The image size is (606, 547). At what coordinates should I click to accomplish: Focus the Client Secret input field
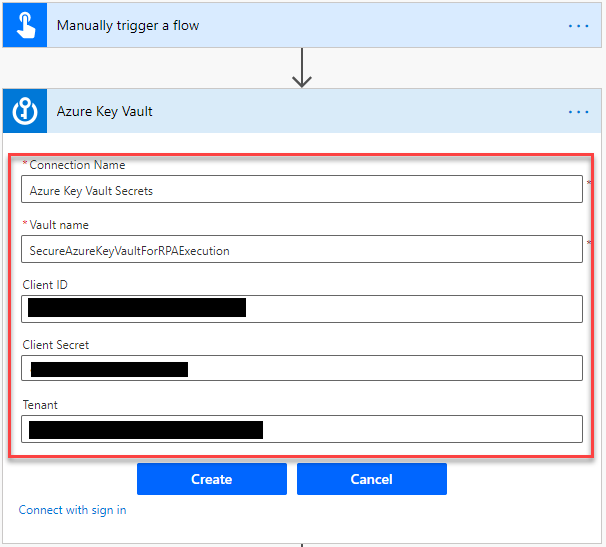[302, 368]
